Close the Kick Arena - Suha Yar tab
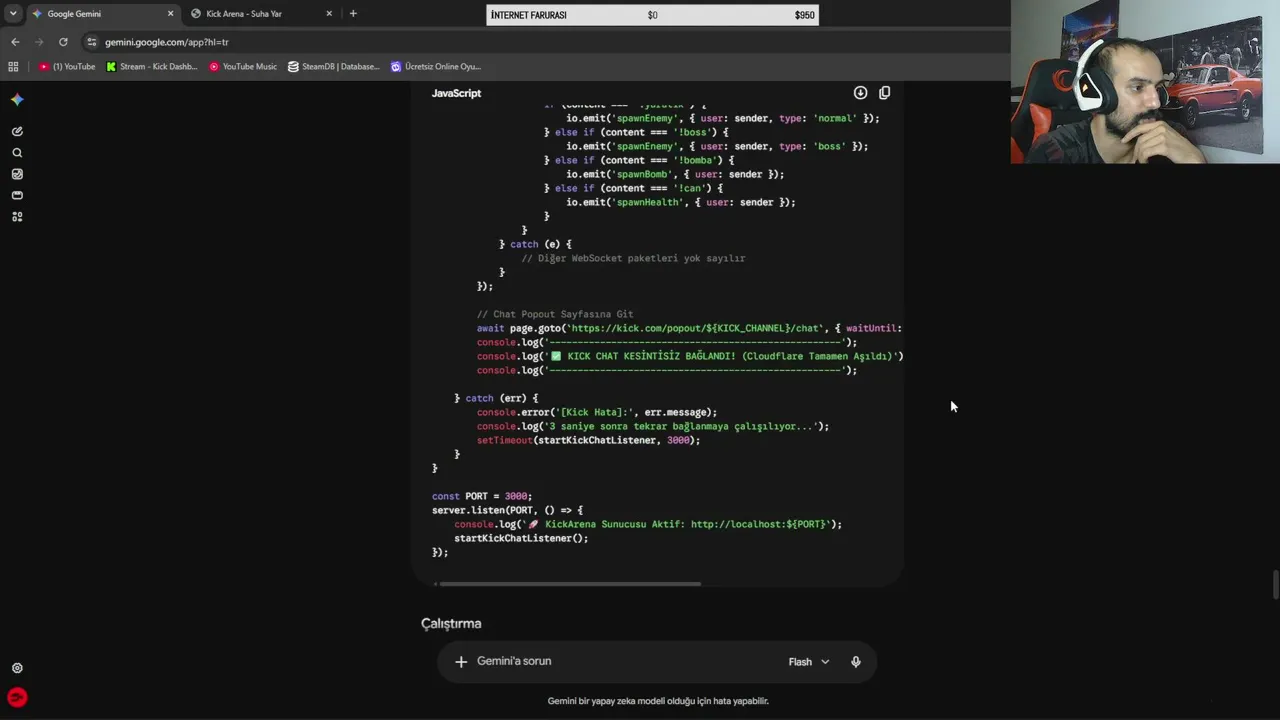Viewport: 1280px width, 720px height. click(329, 14)
